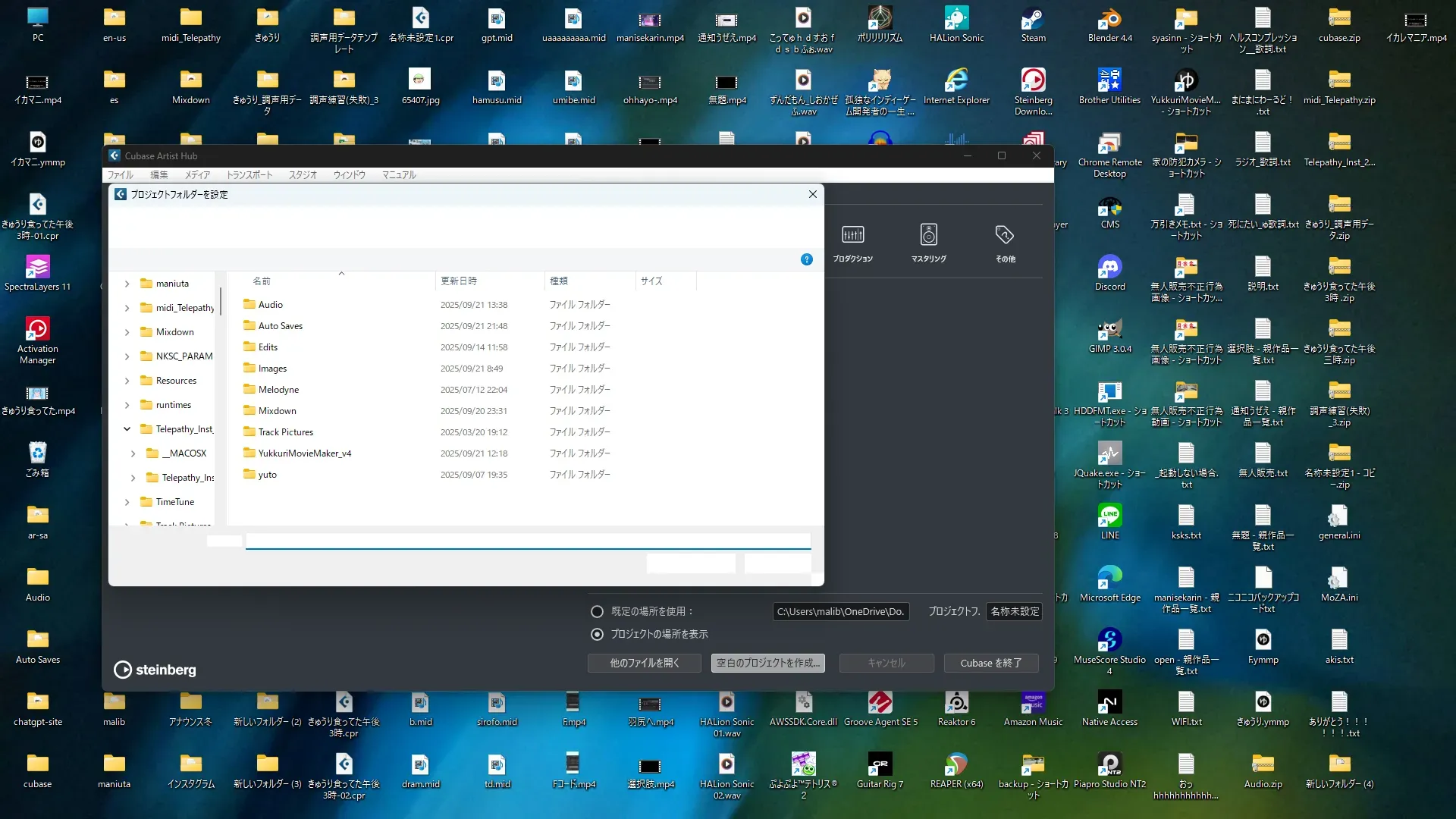Open SpectraLayers 11 desktop icon
Screen dimensions: 1456x819
(37, 267)
